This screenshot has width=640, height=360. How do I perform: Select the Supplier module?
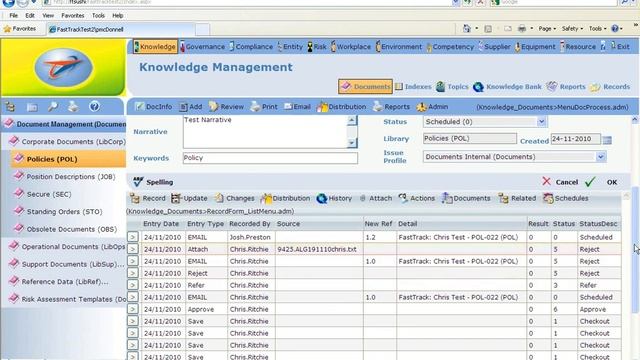click(494, 47)
